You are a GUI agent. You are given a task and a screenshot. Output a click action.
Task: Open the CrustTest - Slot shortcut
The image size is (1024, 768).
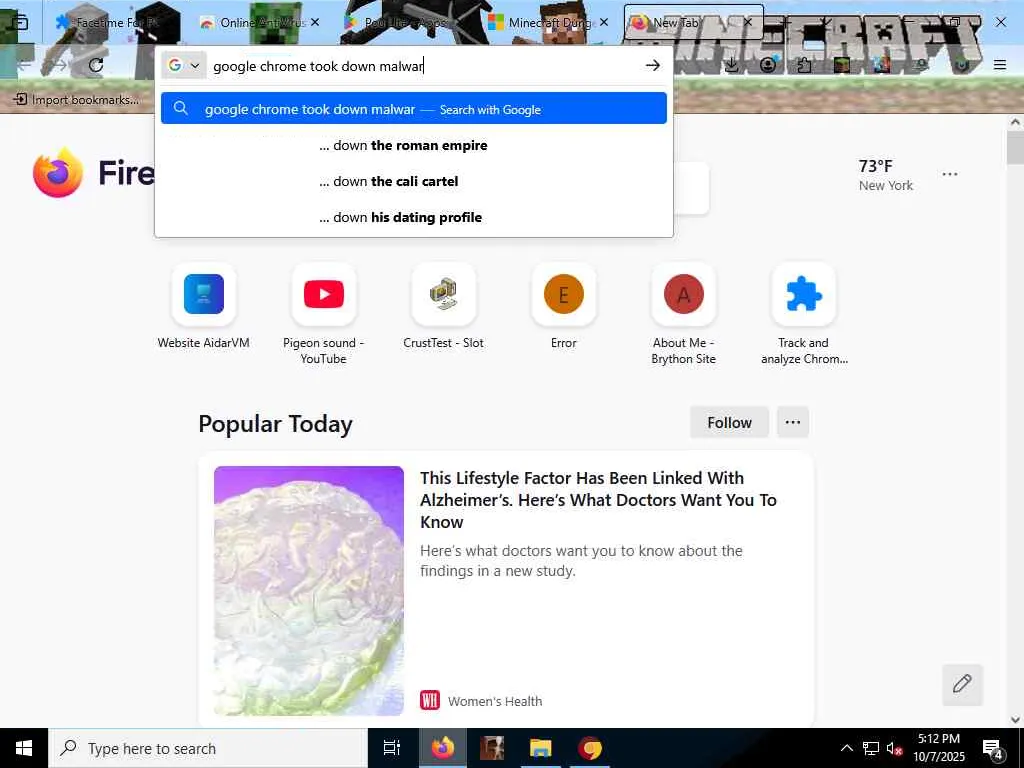coord(443,294)
